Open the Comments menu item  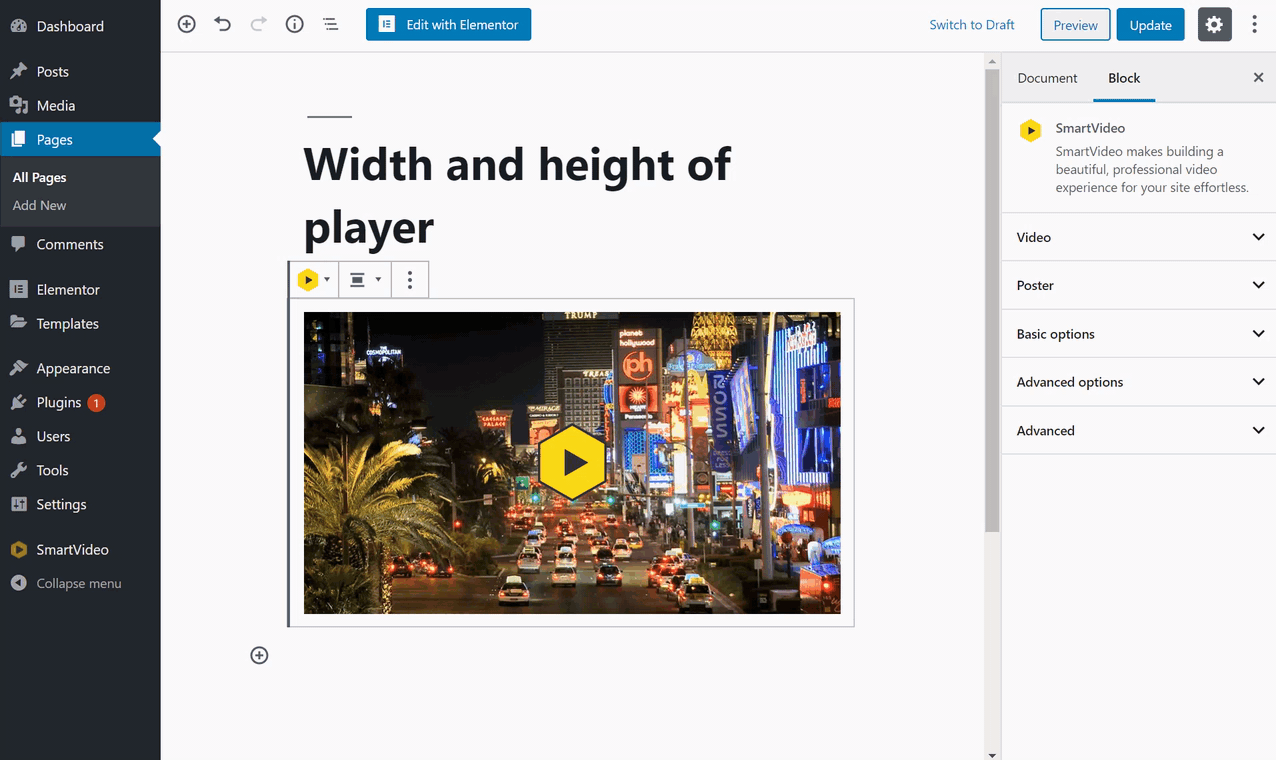coord(80,244)
